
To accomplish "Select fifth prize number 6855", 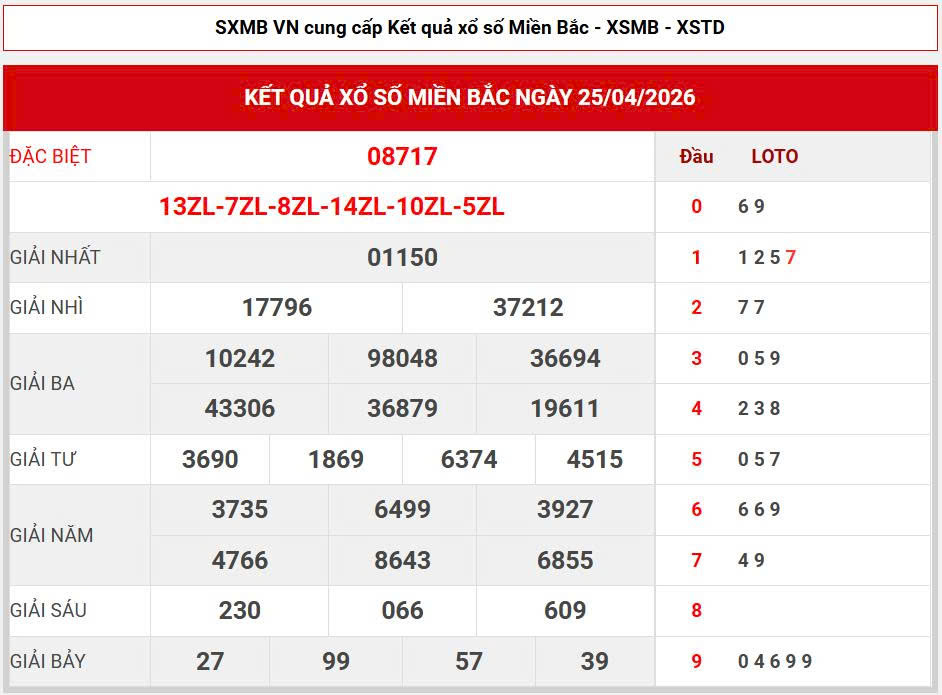I will coord(565,561).
